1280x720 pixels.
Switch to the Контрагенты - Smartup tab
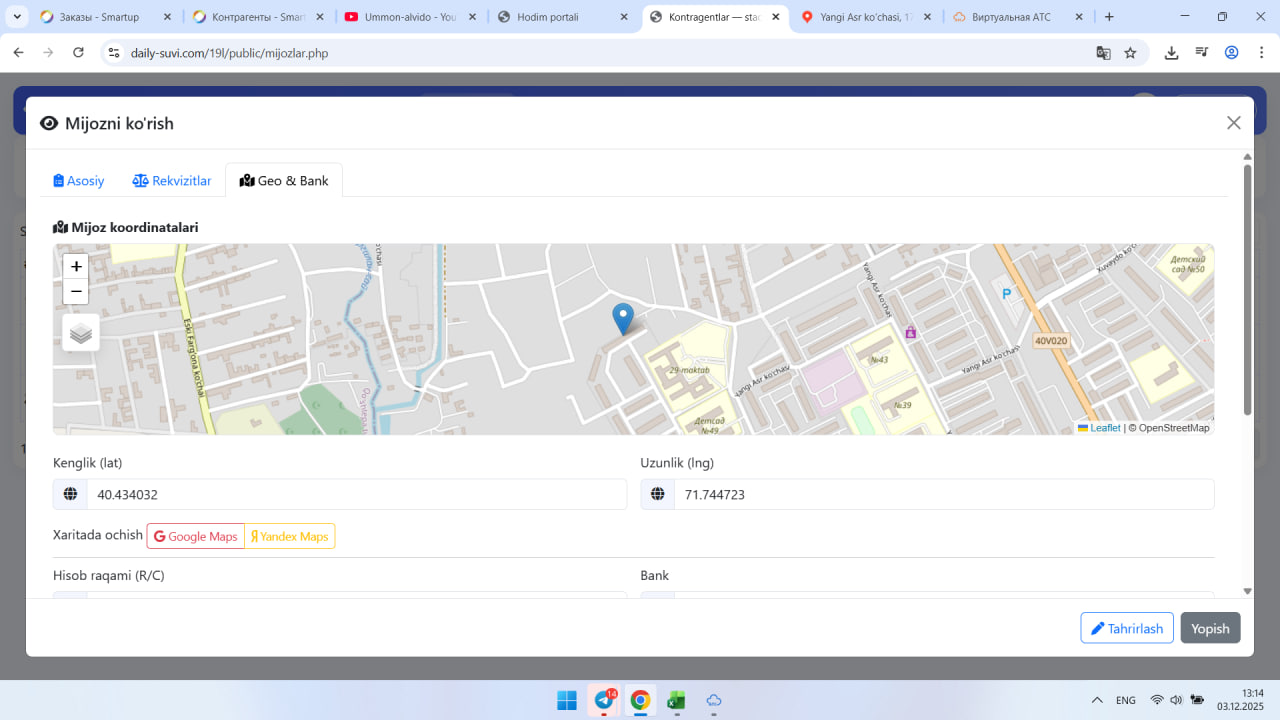pyautogui.click(x=258, y=17)
